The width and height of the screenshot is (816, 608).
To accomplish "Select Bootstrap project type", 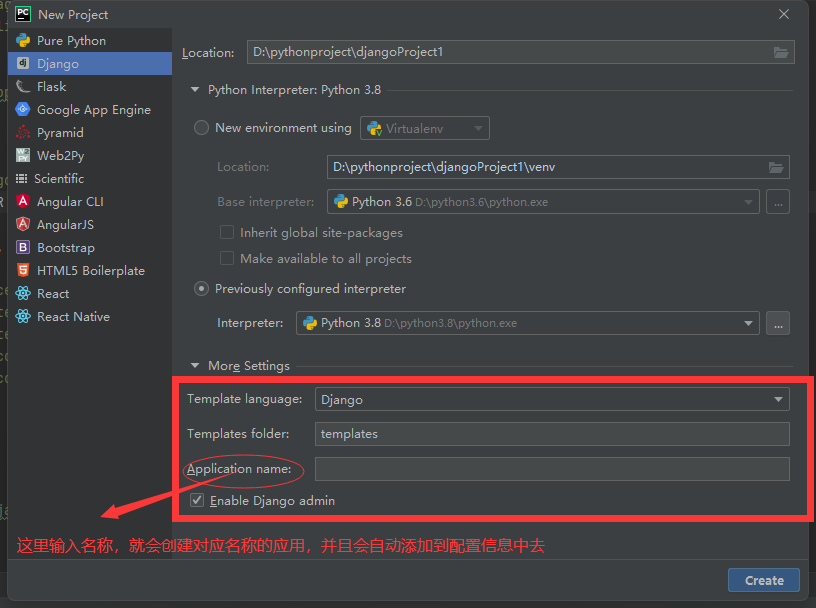I will (x=90, y=247).
